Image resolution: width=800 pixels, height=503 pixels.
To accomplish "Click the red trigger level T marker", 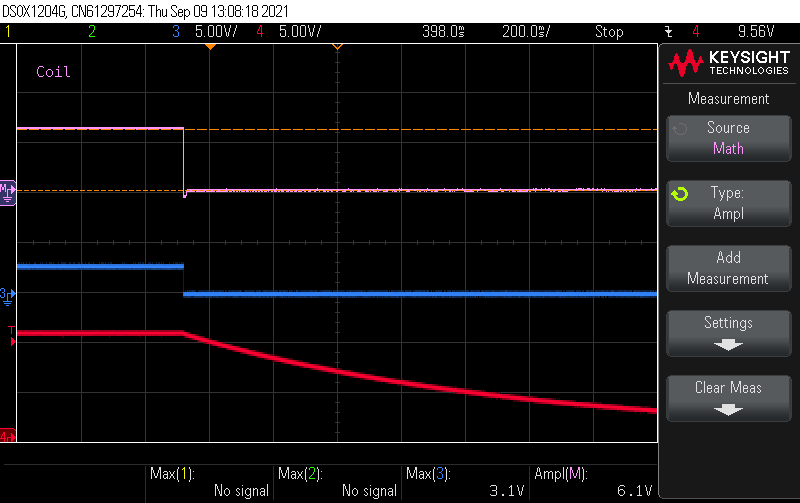I will (x=12, y=336).
